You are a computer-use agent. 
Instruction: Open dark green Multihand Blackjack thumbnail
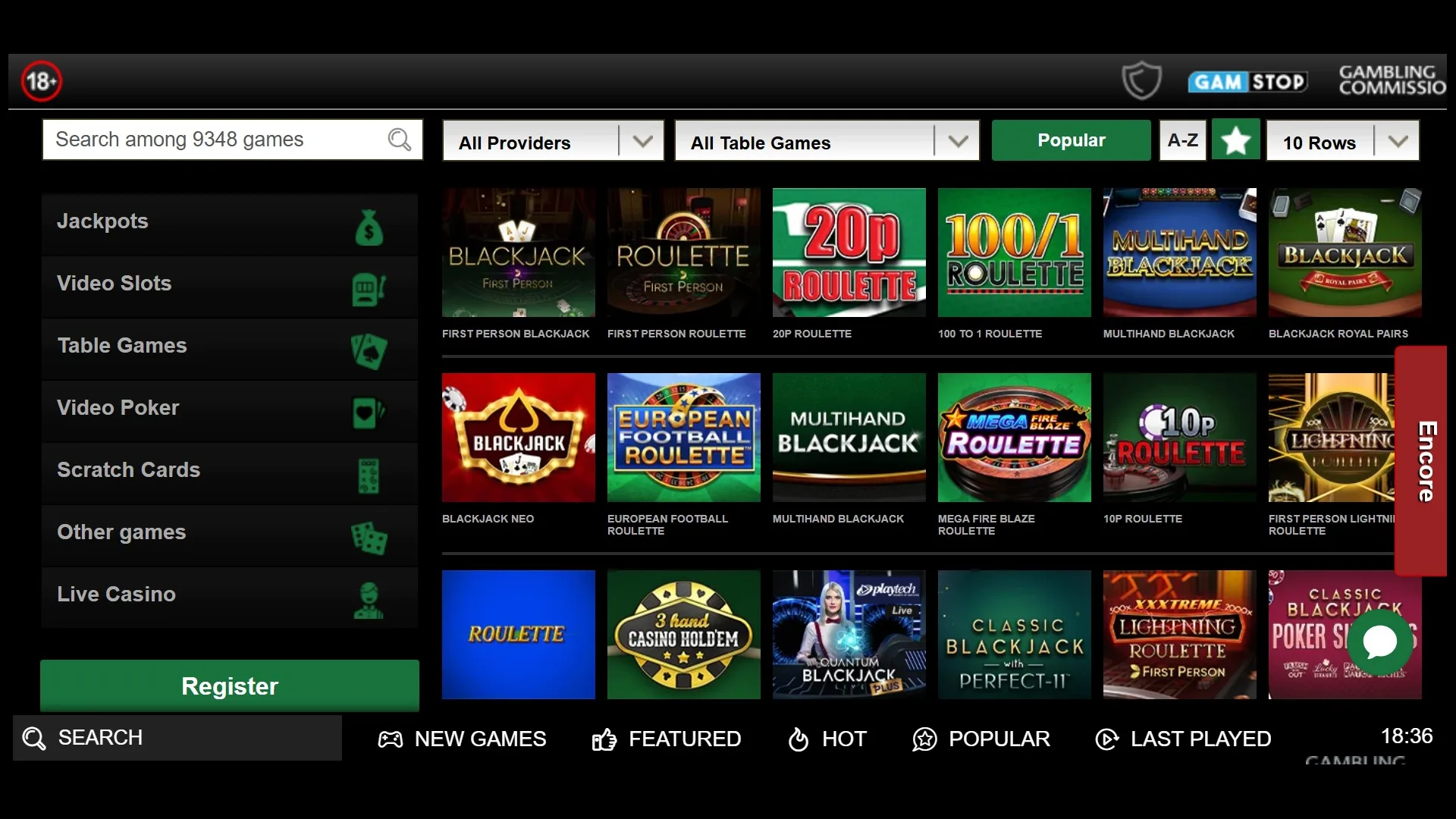coord(849,438)
